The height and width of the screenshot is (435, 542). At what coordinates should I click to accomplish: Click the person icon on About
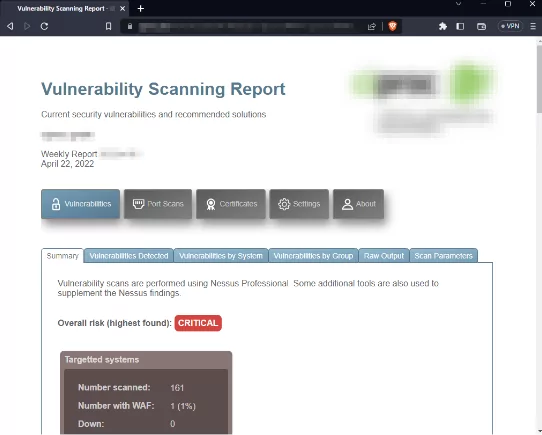[x=347, y=204]
